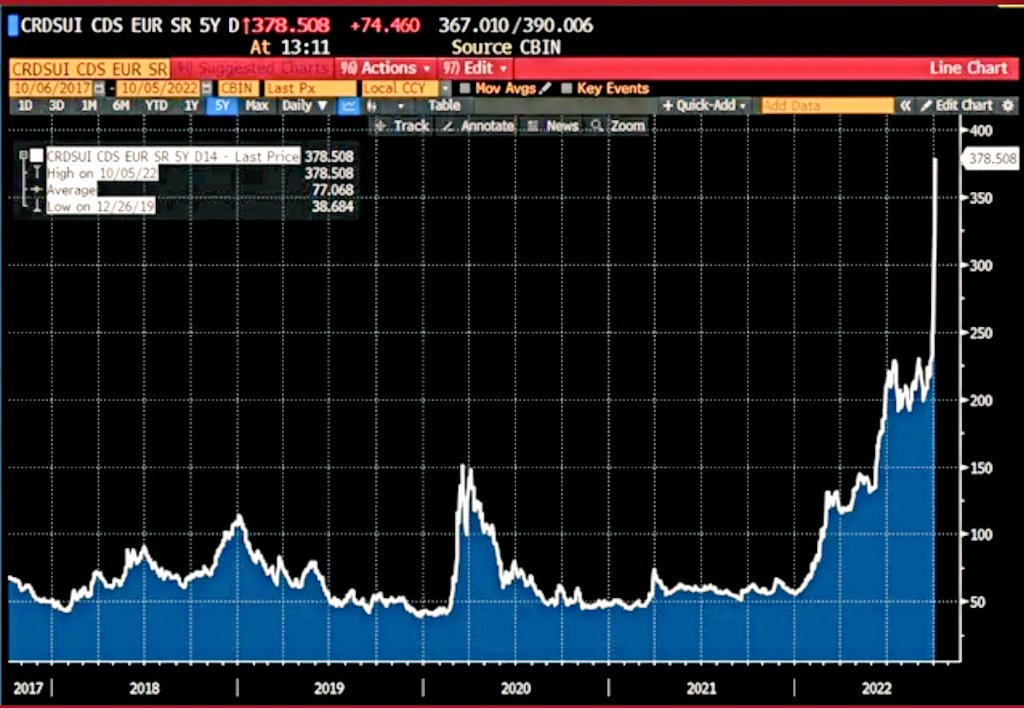Toggle the CRDSUI series legend checkbox
The image size is (1024, 708).
(x=37, y=156)
